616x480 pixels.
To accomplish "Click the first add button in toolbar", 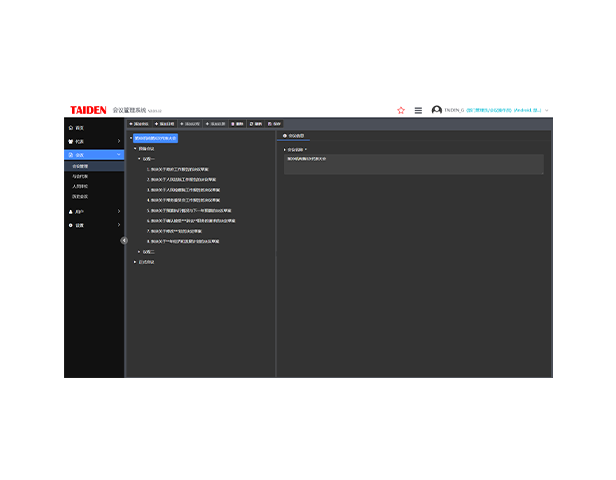I will click(x=139, y=124).
